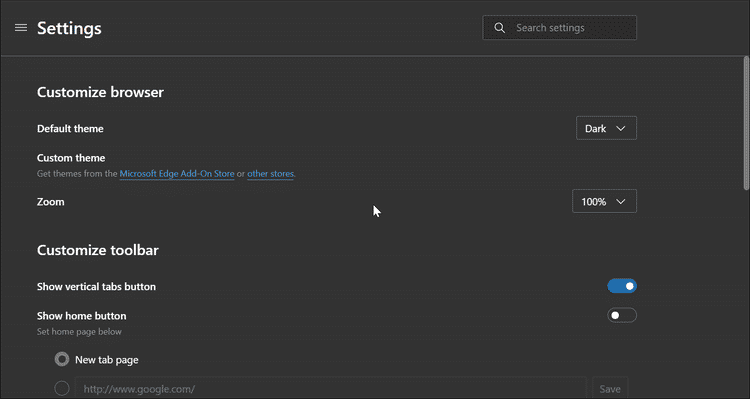Select the New tab page radio option
750x399 pixels.
click(62, 359)
